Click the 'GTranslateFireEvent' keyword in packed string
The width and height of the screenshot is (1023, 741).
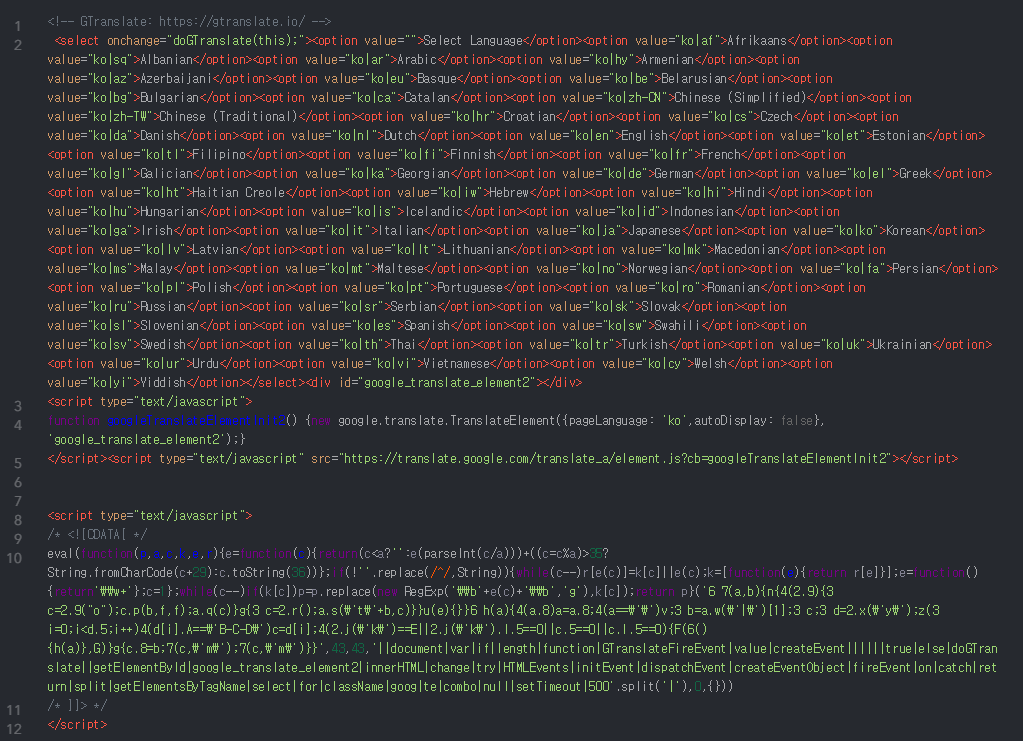click(x=664, y=648)
